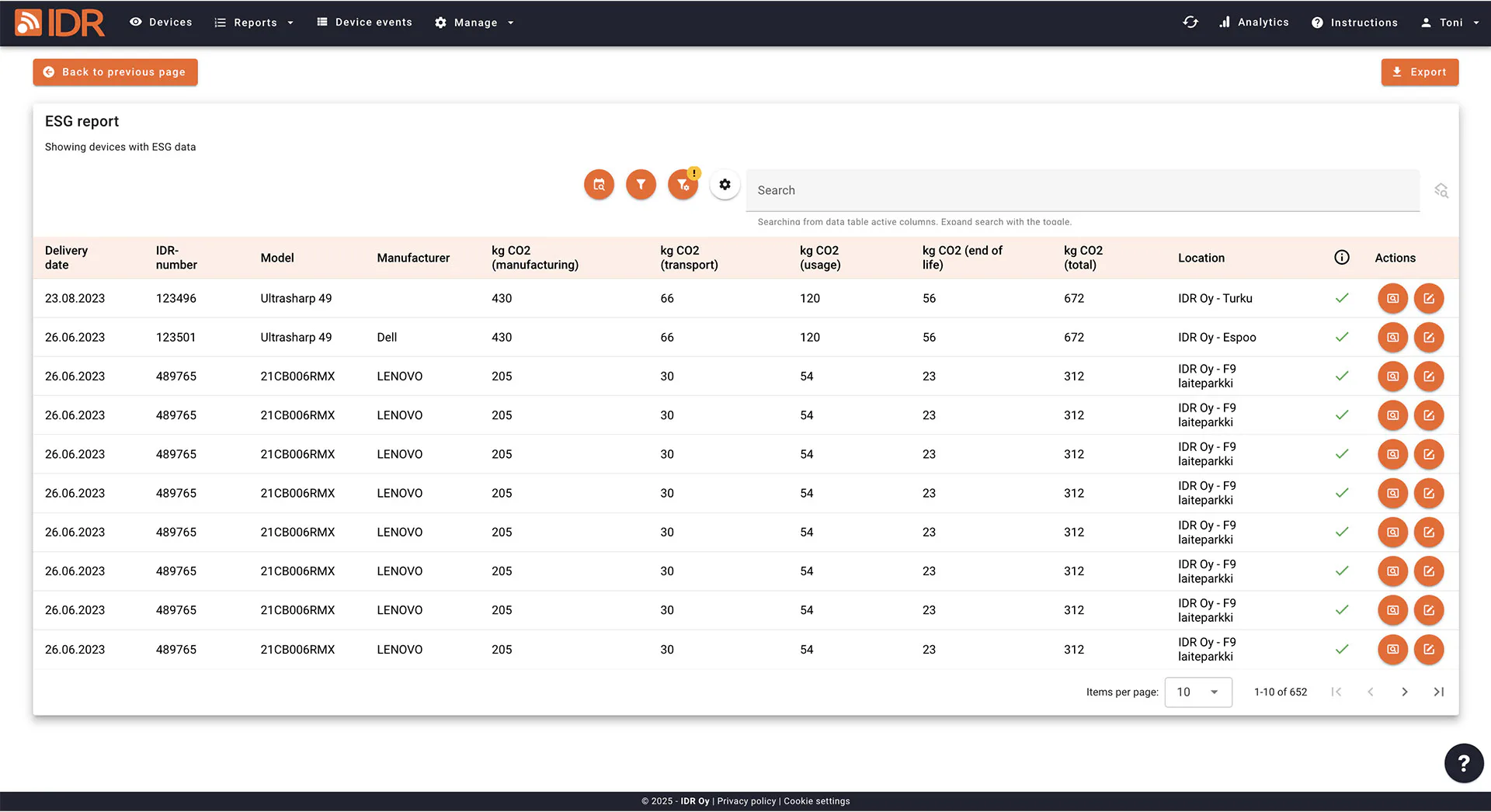Viewport: 1491px width, 812px height.
Task: Open the Devices menu item
Action: (x=161, y=23)
